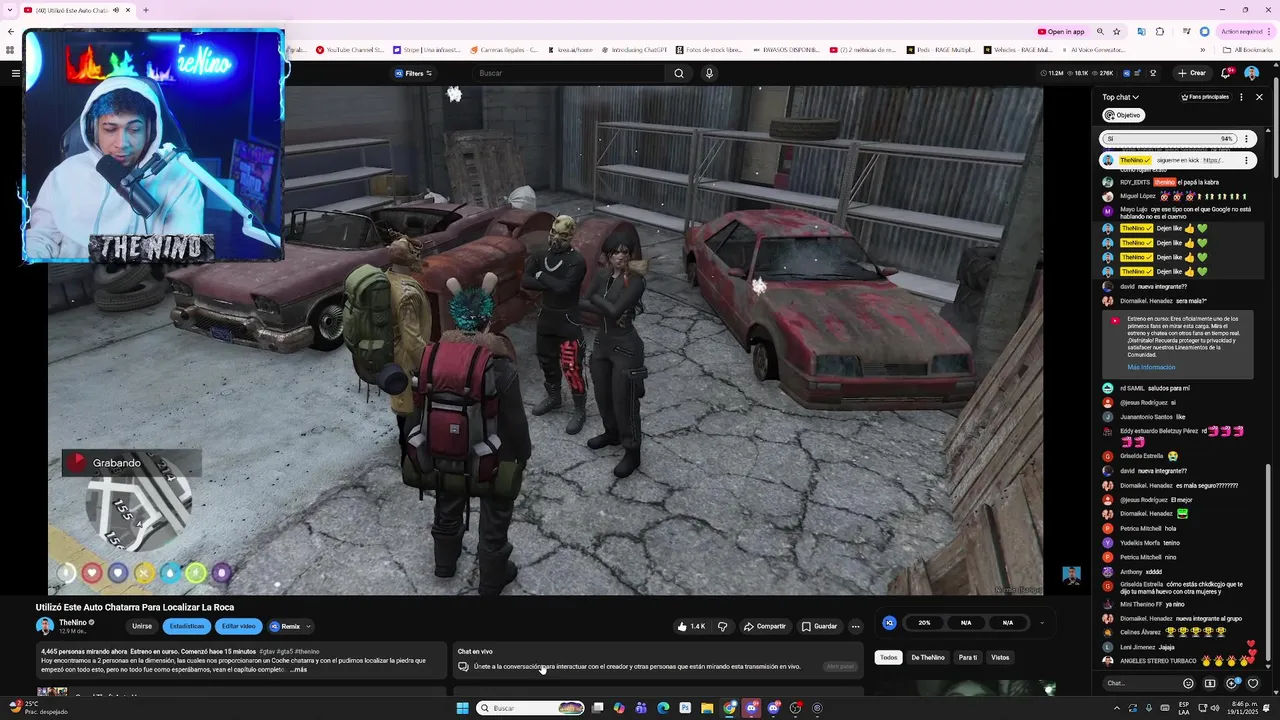Screen dimensions: 1280x720
Task: Click the Crear button
Action: pos(1192,73)
